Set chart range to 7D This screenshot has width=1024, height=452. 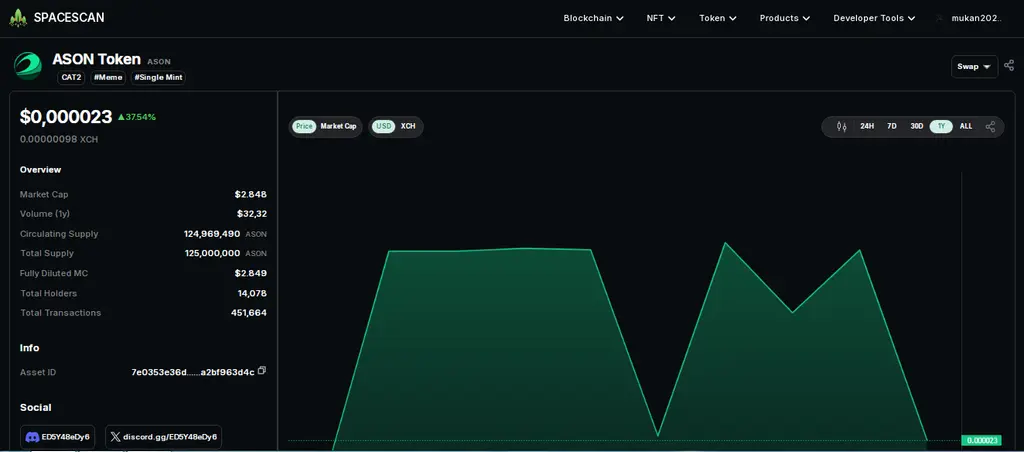[x=892, y=127]
